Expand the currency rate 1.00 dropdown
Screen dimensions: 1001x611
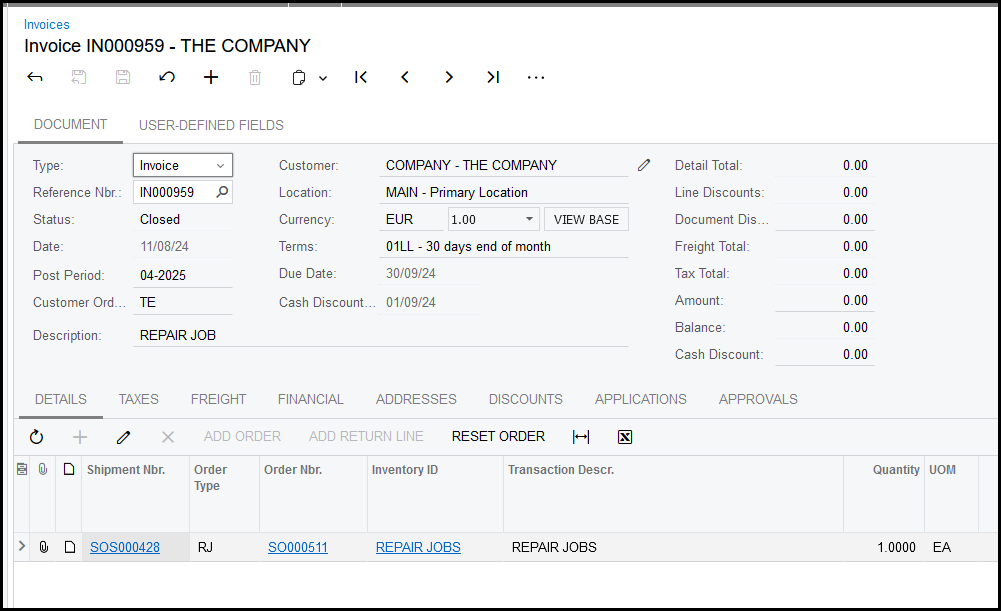[x=529, y=220]
